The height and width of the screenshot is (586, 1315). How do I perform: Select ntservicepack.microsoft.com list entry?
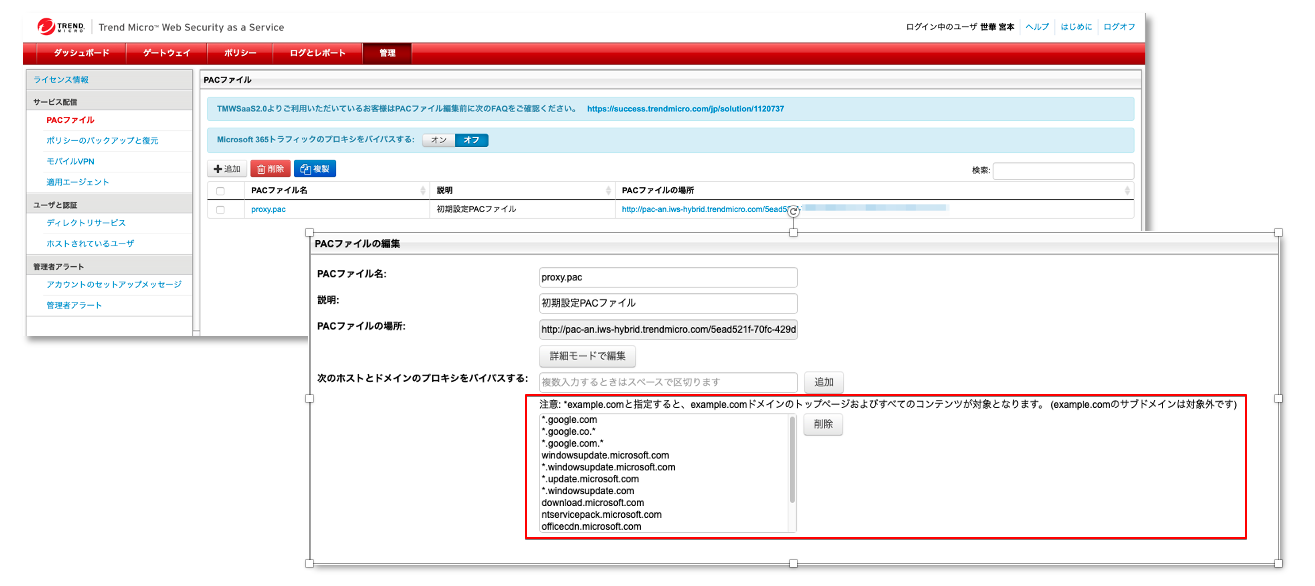tap(601, 515)
